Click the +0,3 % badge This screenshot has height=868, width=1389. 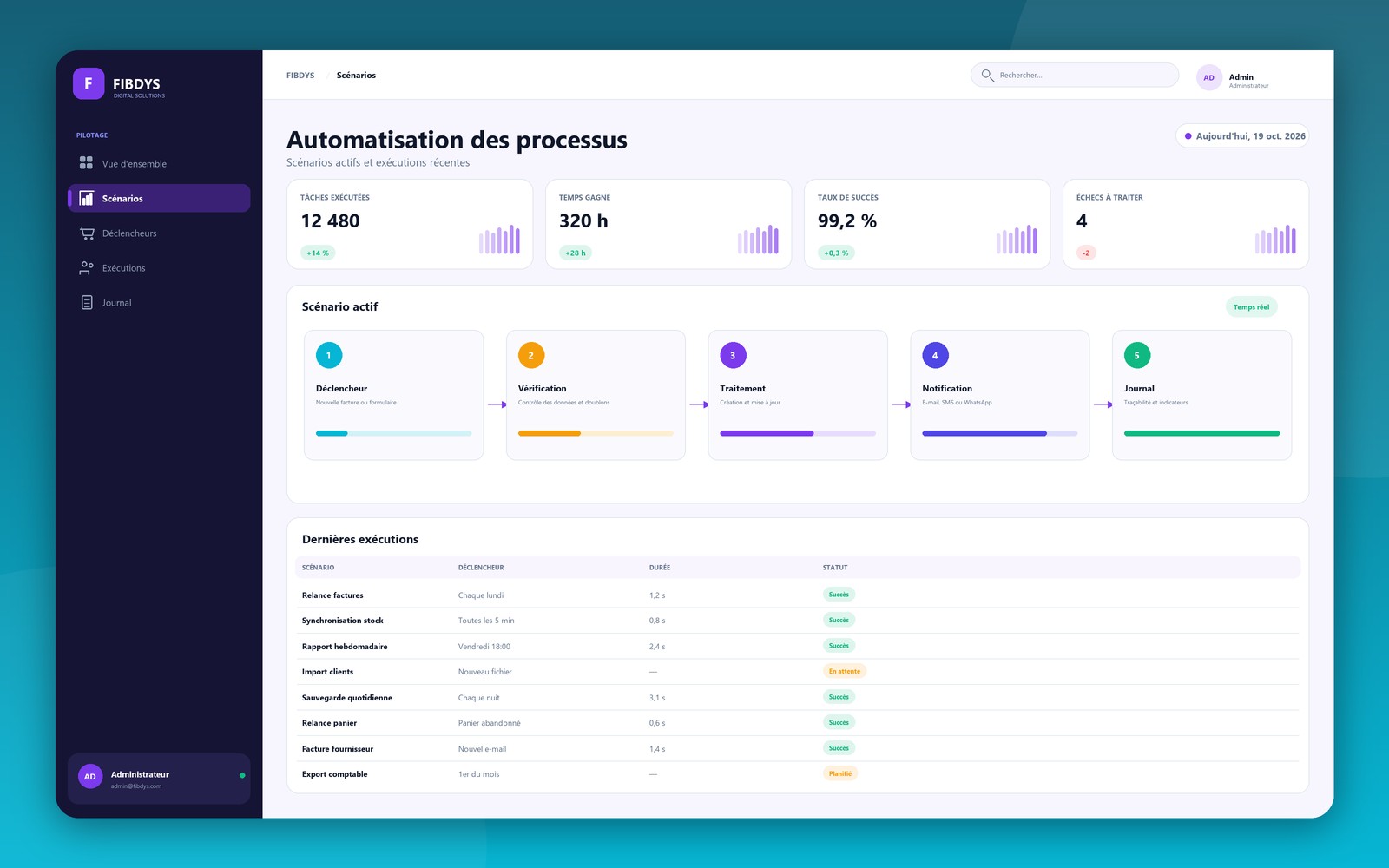pyautogui.click(x=836, y=253)
